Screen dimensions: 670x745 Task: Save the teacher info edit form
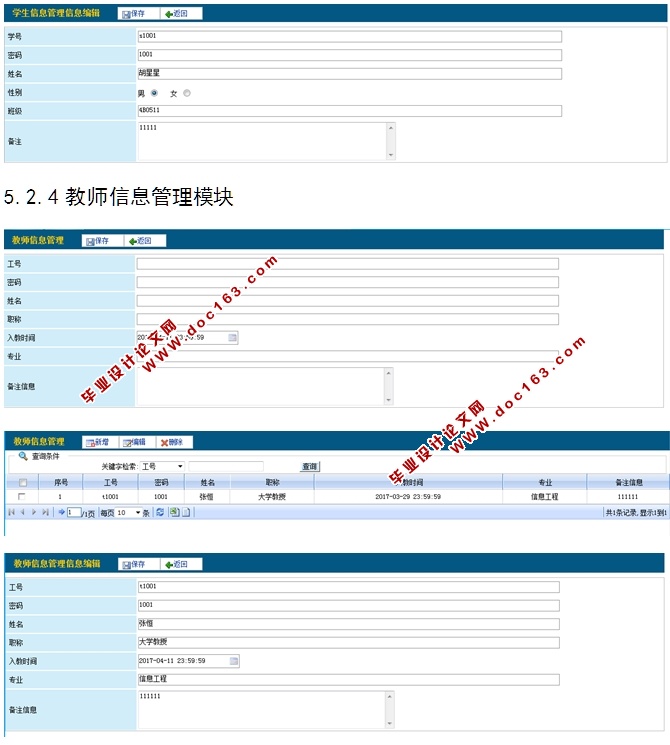[138, 564]
